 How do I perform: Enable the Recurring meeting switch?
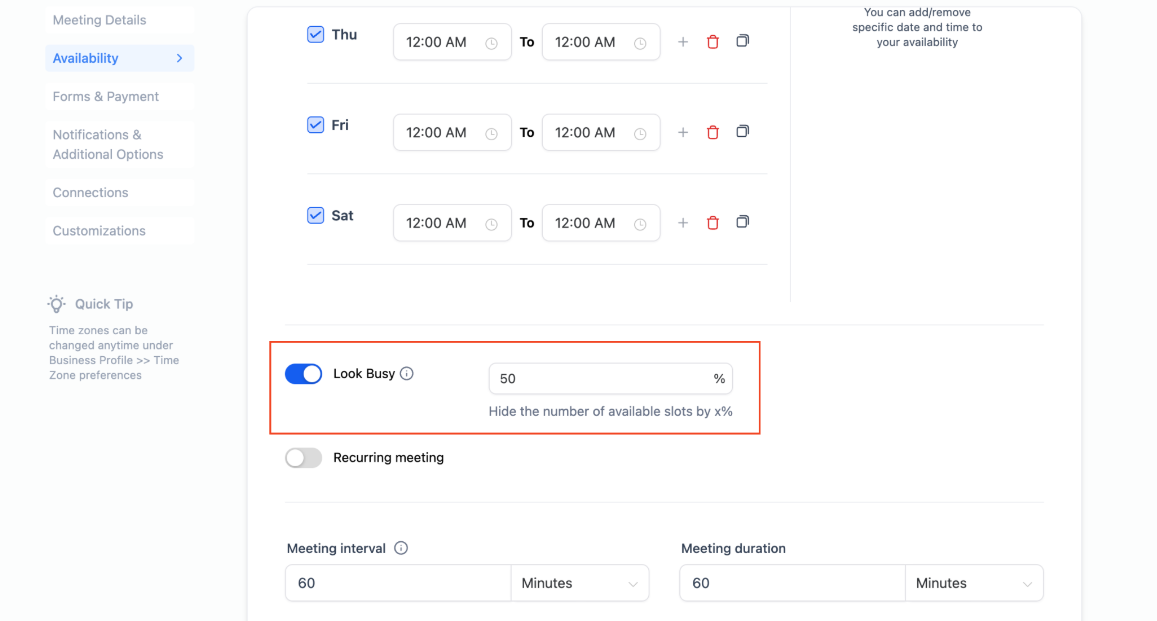coord(303,458)
